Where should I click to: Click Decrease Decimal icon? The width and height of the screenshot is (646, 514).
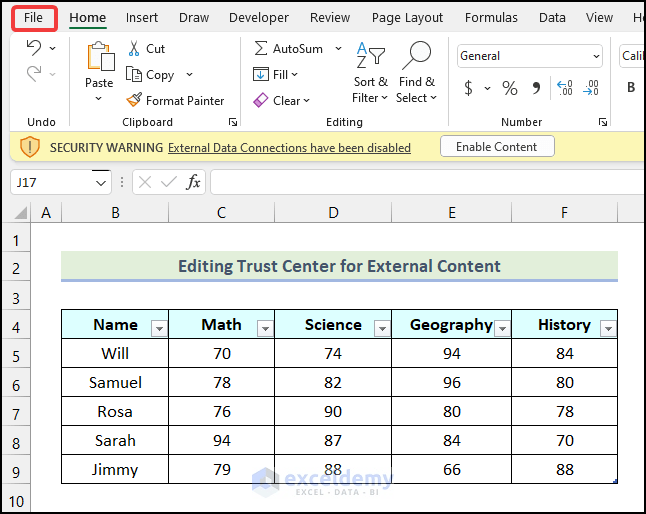pos(591,88)
